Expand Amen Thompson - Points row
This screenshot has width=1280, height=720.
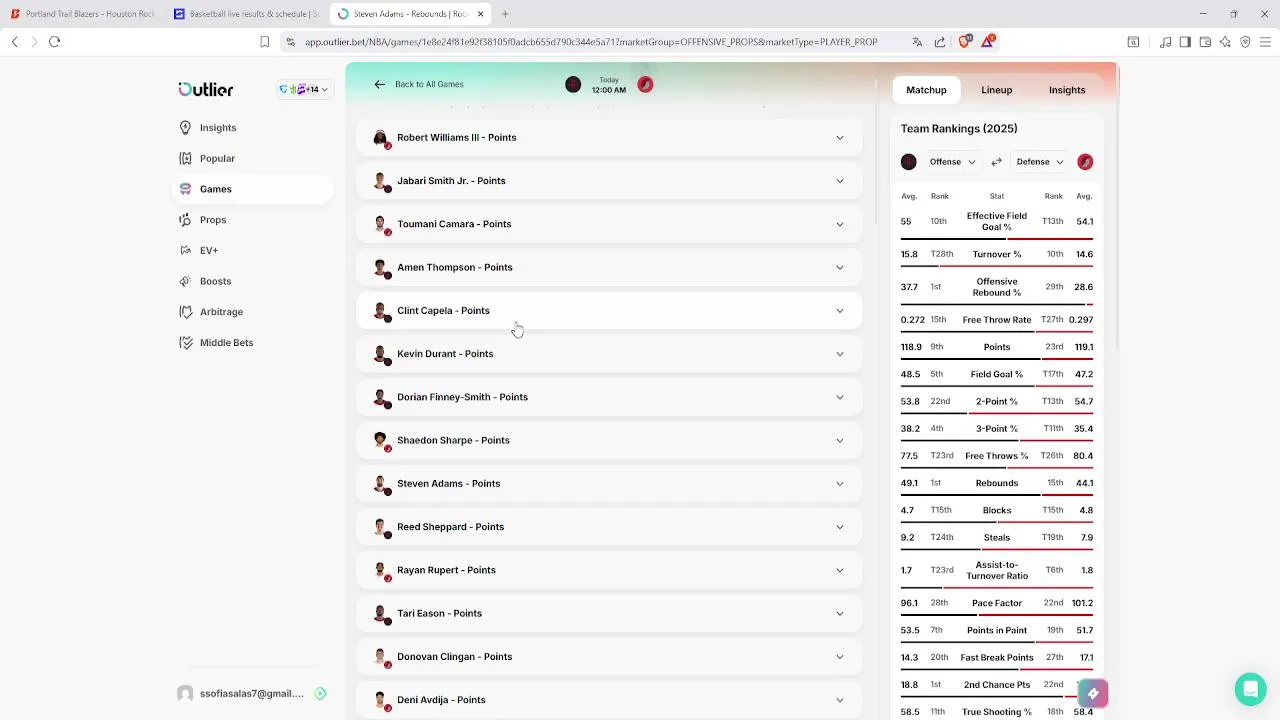[609, 267]
